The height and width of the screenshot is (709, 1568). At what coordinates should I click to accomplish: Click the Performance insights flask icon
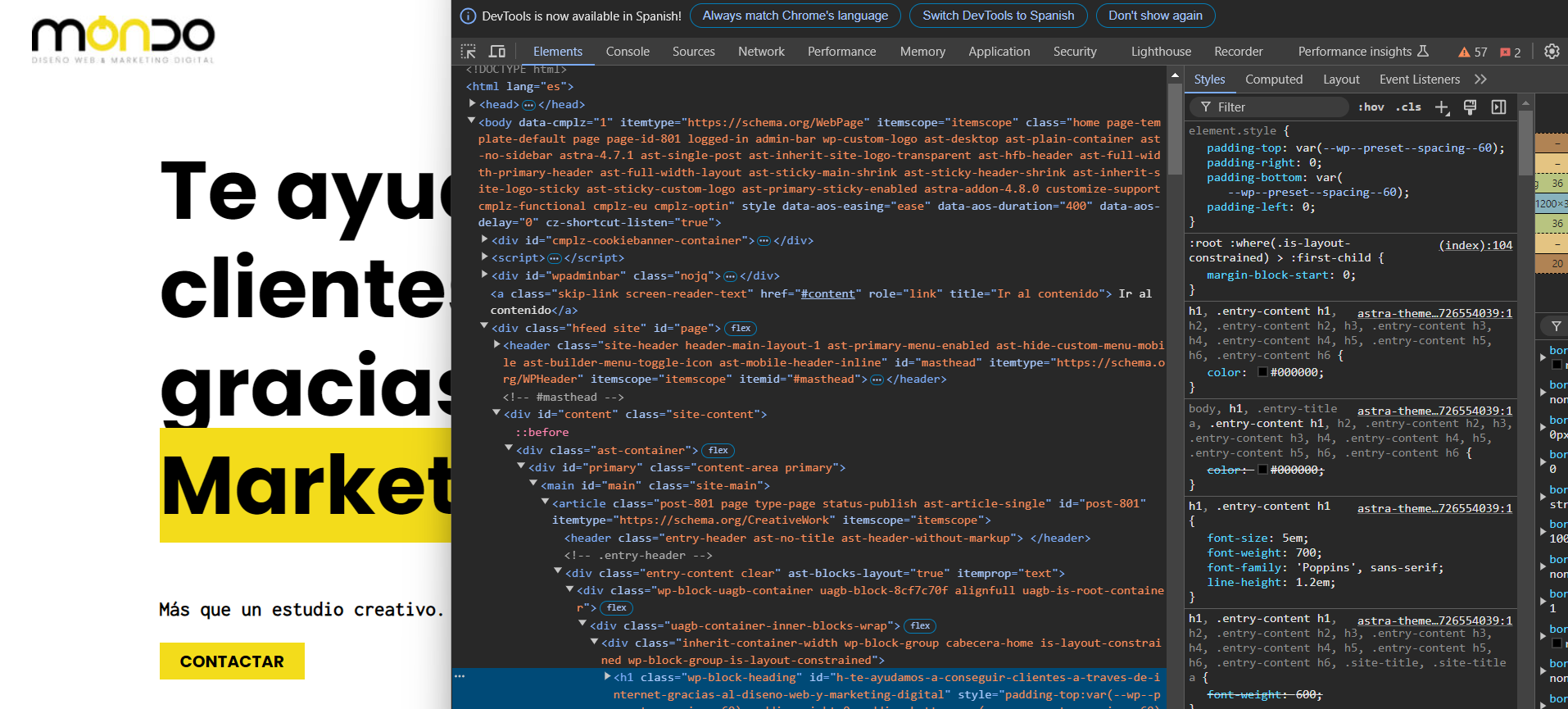(1423, 51)
